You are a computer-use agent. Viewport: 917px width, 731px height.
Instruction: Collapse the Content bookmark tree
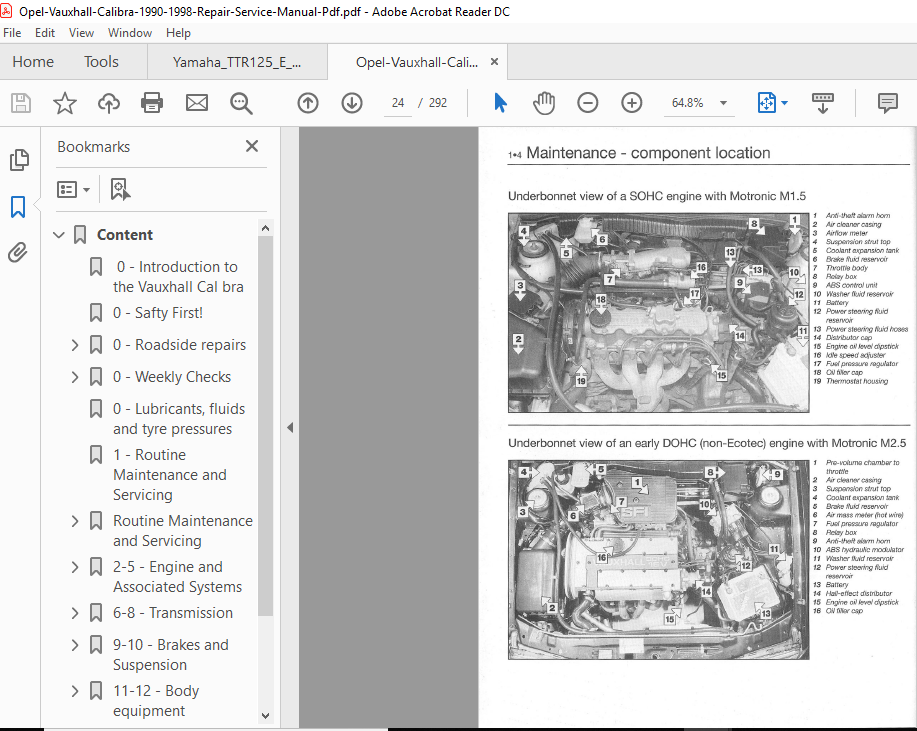(x=58, y=235)
